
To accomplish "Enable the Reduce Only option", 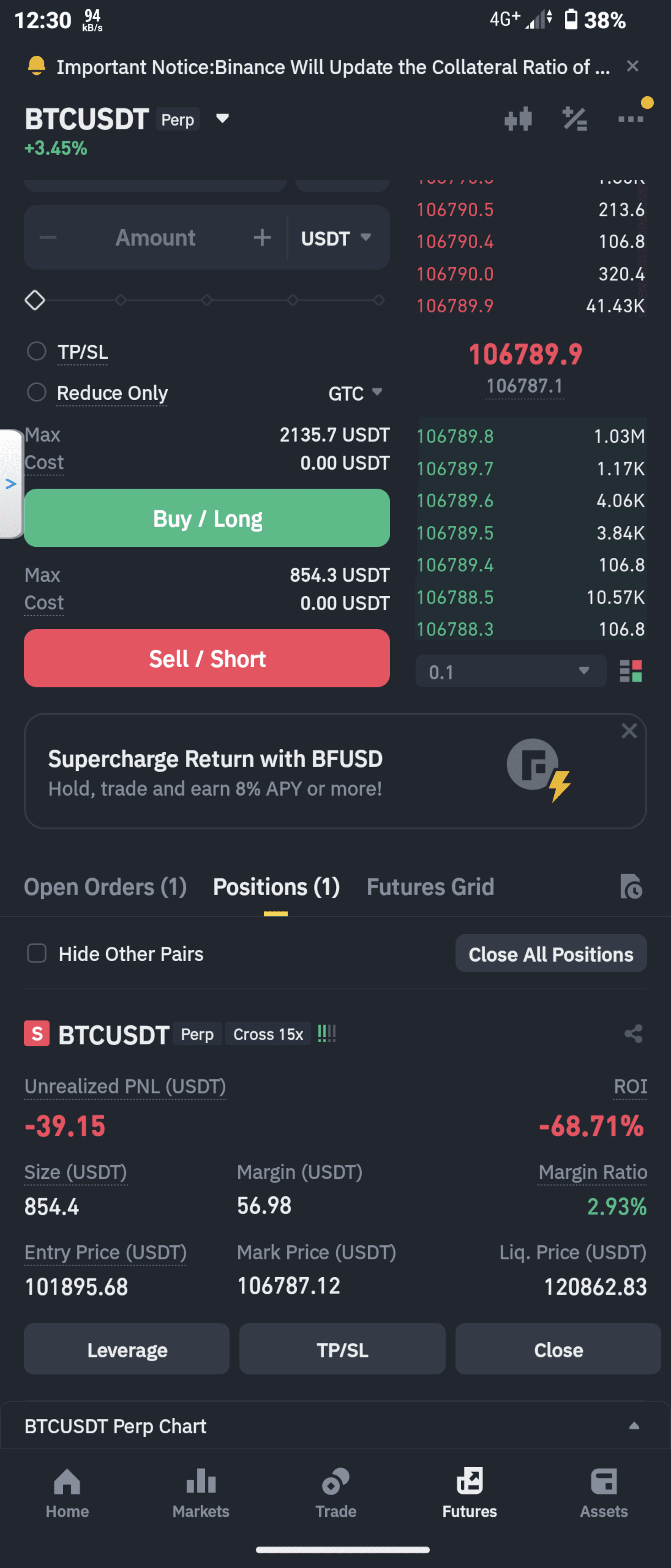I will pyautogui.click(x=36, y=392).
